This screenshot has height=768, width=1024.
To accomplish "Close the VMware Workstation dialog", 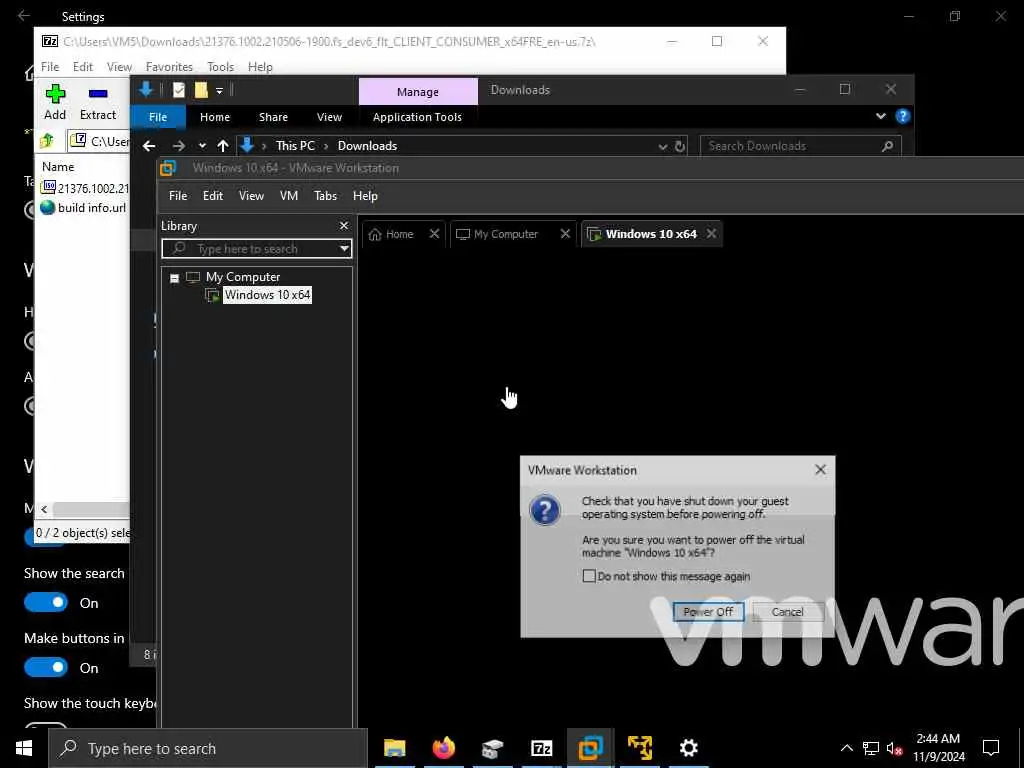I will (x=820, y=470).
